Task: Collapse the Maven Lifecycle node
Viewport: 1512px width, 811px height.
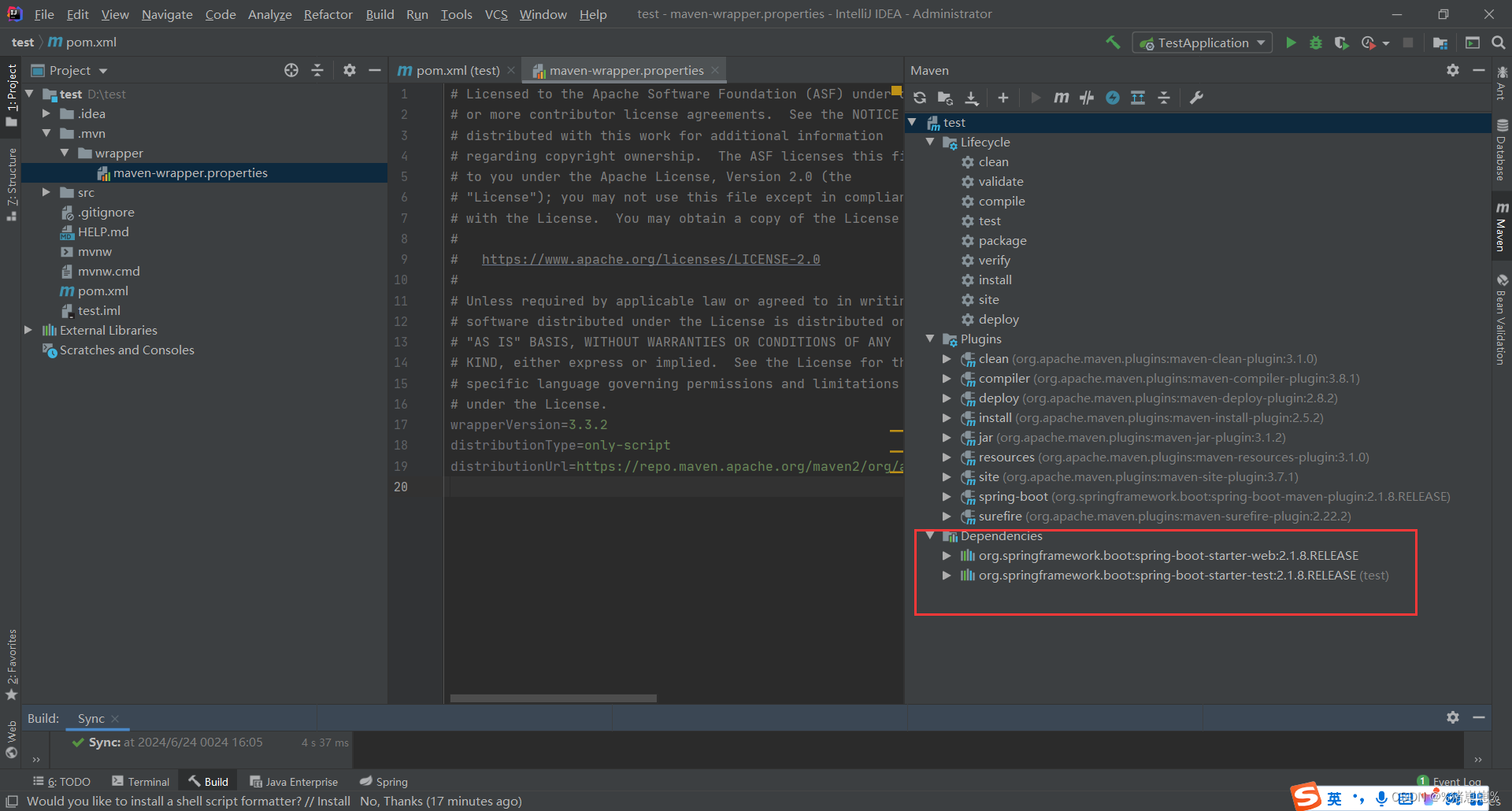Action: [930, 142]
